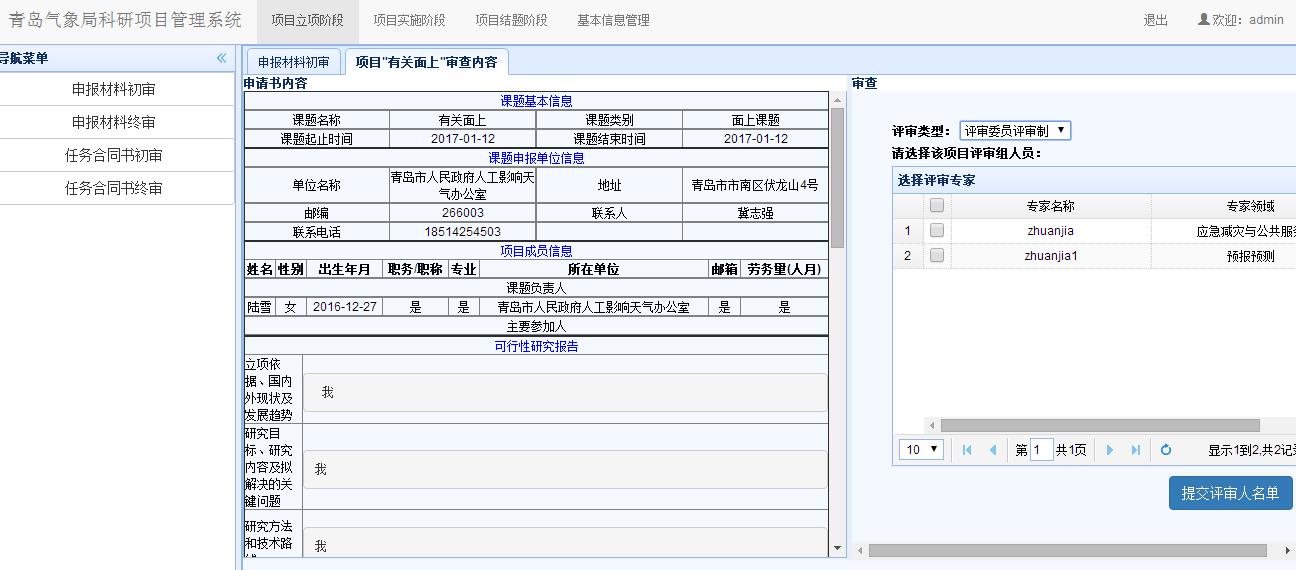Click row number 1 in expert table
The image size is (1296, 570).
(x=908, y=231)
